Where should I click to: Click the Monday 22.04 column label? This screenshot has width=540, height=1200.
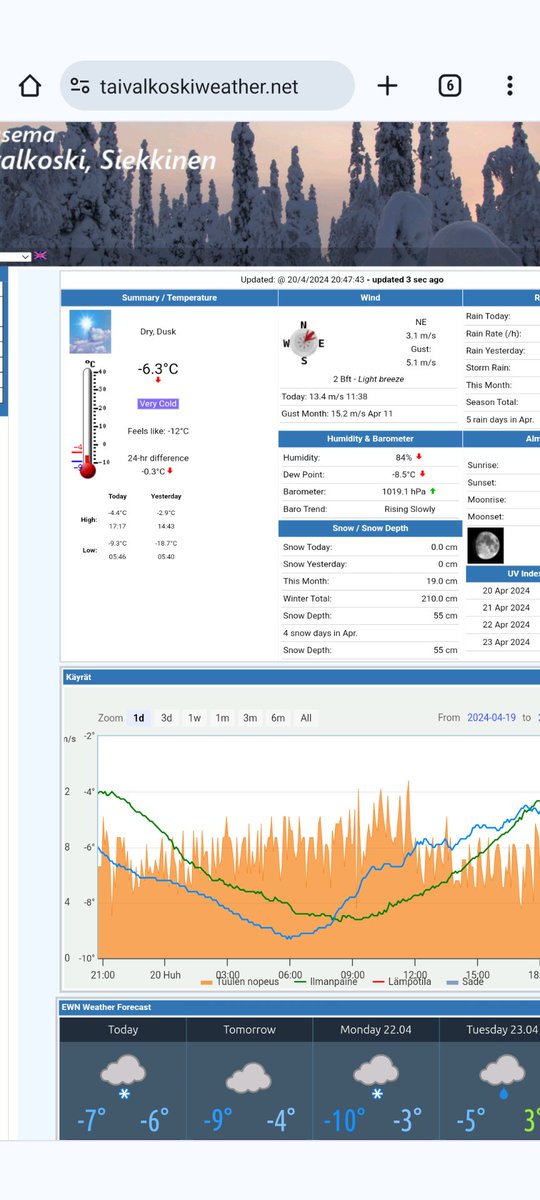(376, 1029)
